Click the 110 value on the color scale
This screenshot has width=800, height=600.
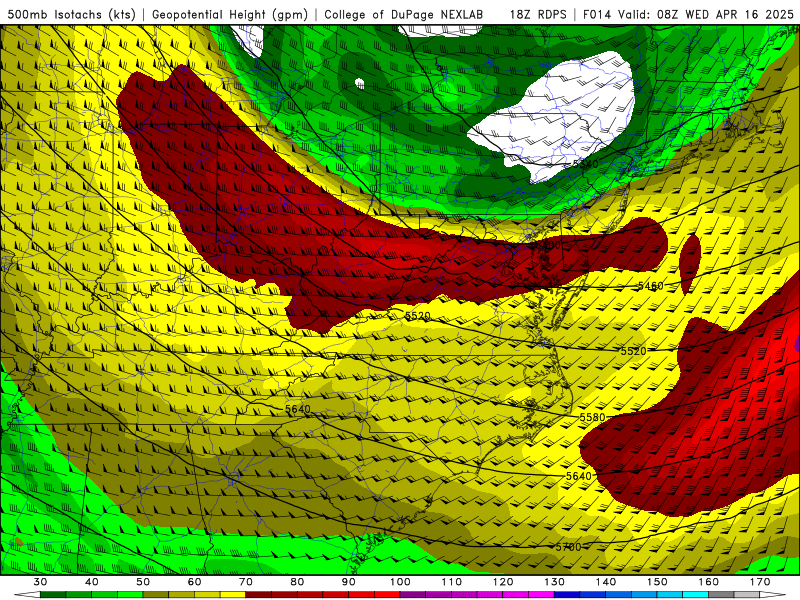[452, 582]
